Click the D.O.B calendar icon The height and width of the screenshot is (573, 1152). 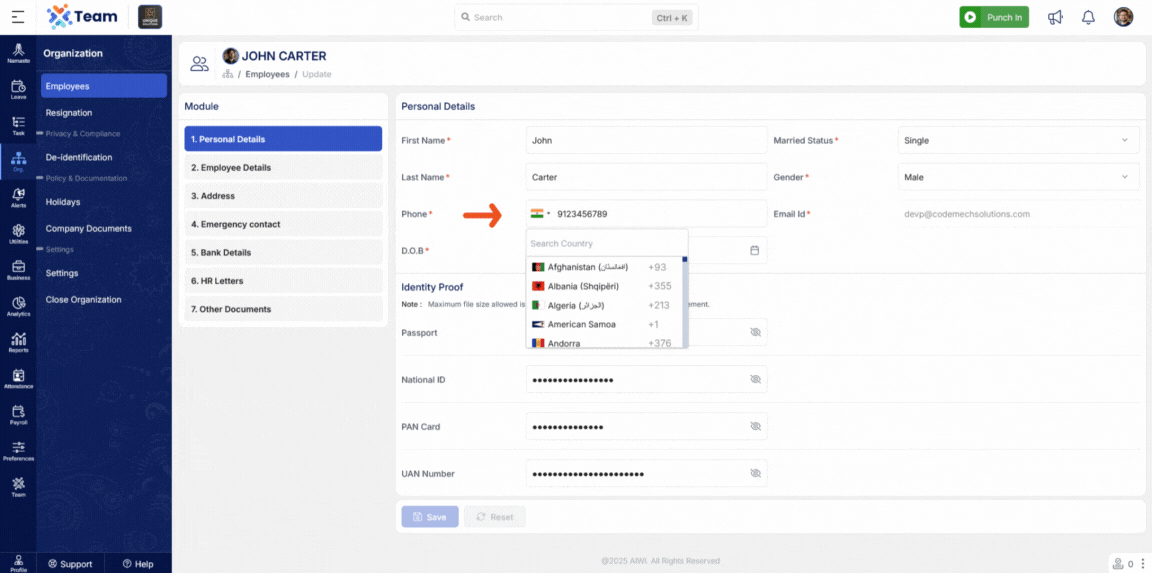pyautogui.click(x=755, y=250)
